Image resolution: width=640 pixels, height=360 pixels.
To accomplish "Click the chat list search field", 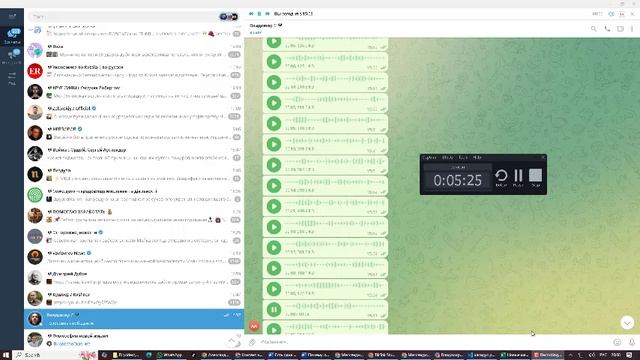I will (123, 17).
